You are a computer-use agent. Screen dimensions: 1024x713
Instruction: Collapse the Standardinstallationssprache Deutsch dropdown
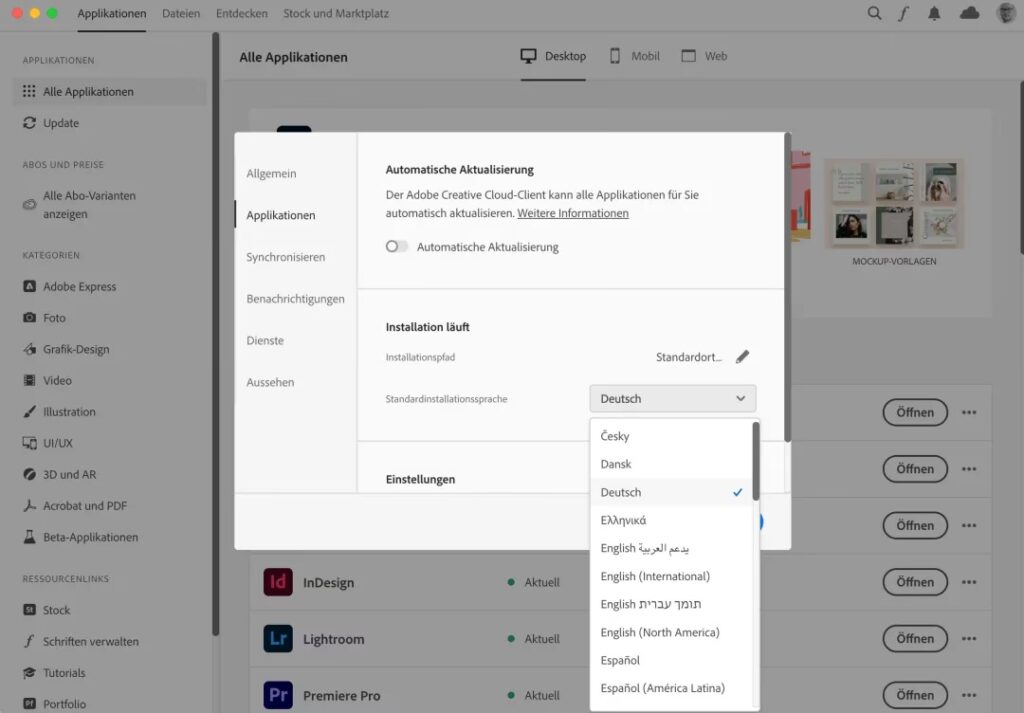[x=673, y=399]
